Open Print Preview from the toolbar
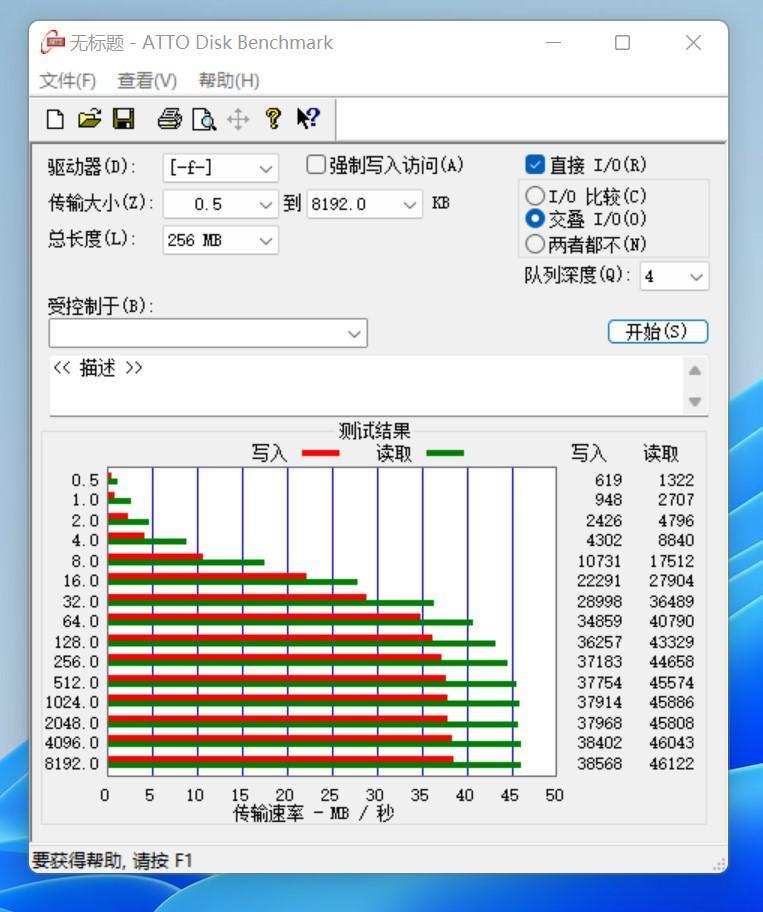 point(204,119)
